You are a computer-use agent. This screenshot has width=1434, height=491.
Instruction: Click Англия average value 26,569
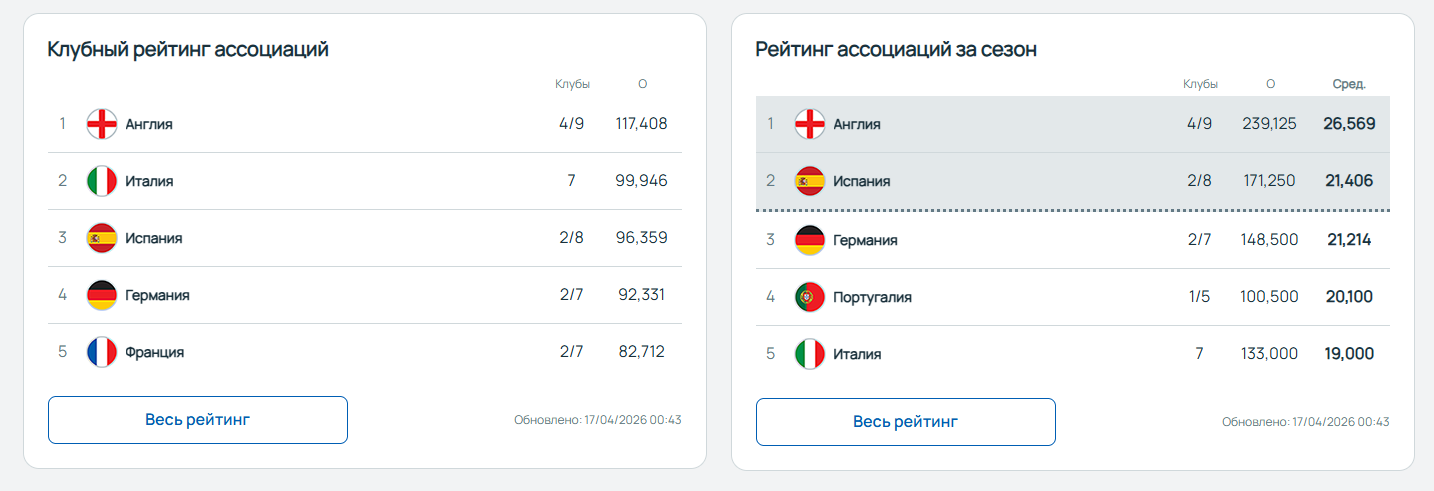click(1349, 124)
